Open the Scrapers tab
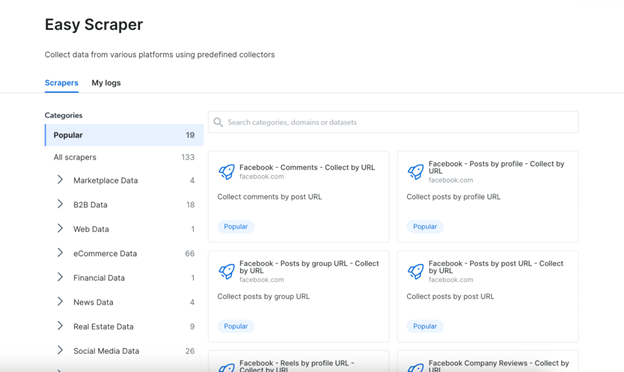 pos(61,83)
